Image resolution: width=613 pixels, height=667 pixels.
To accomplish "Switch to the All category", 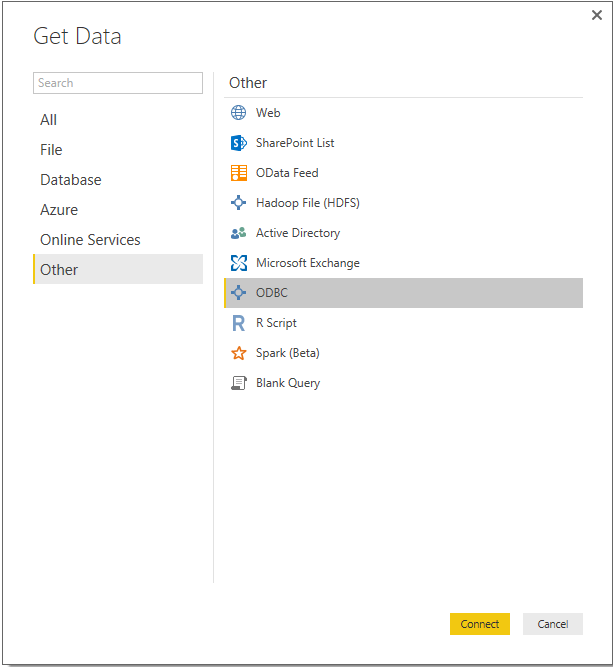I will (x=49, y=120).
